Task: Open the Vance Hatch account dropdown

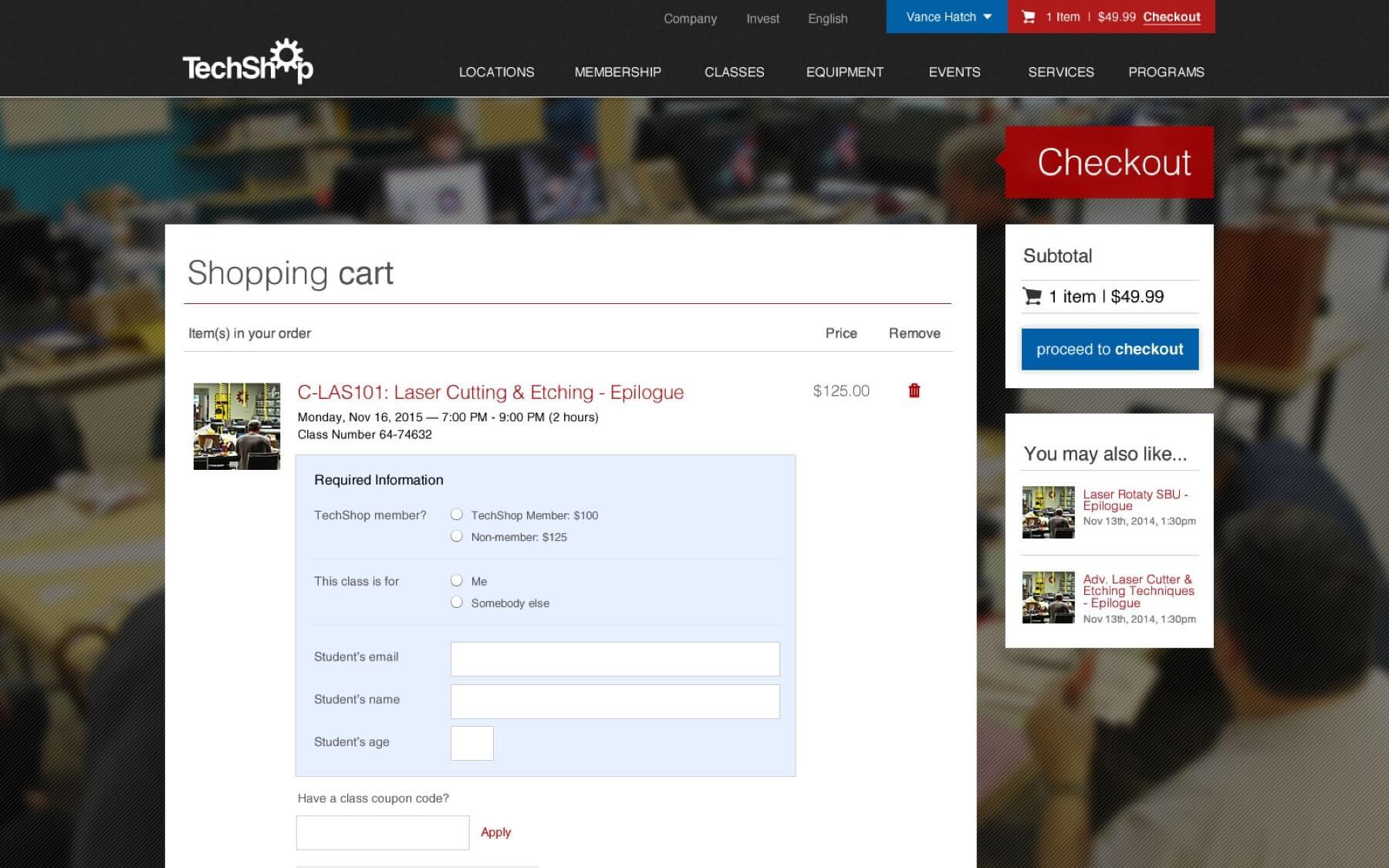Action: coord(948,17)
